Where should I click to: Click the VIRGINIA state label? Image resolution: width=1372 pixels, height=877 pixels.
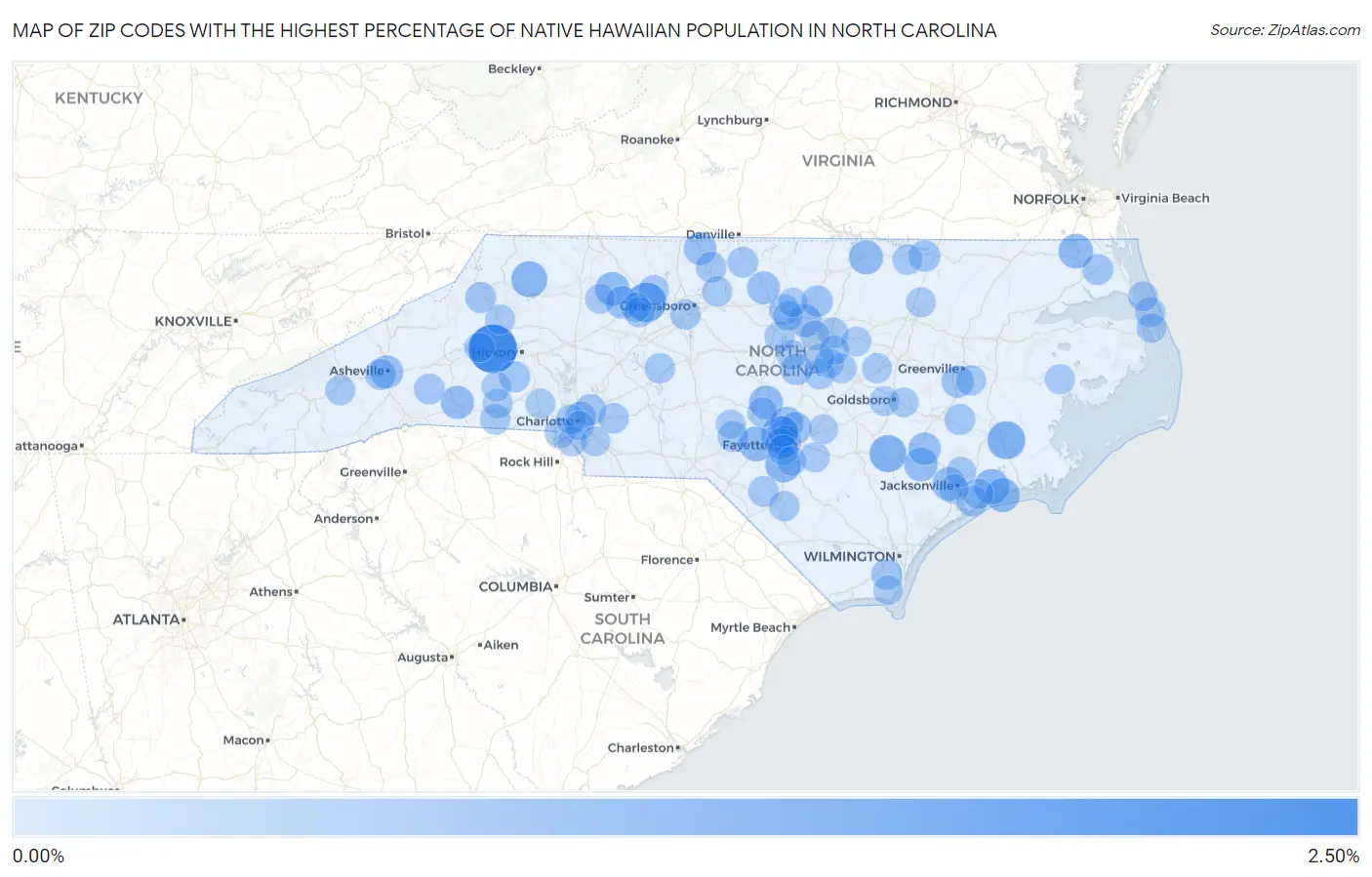[838, 161]
